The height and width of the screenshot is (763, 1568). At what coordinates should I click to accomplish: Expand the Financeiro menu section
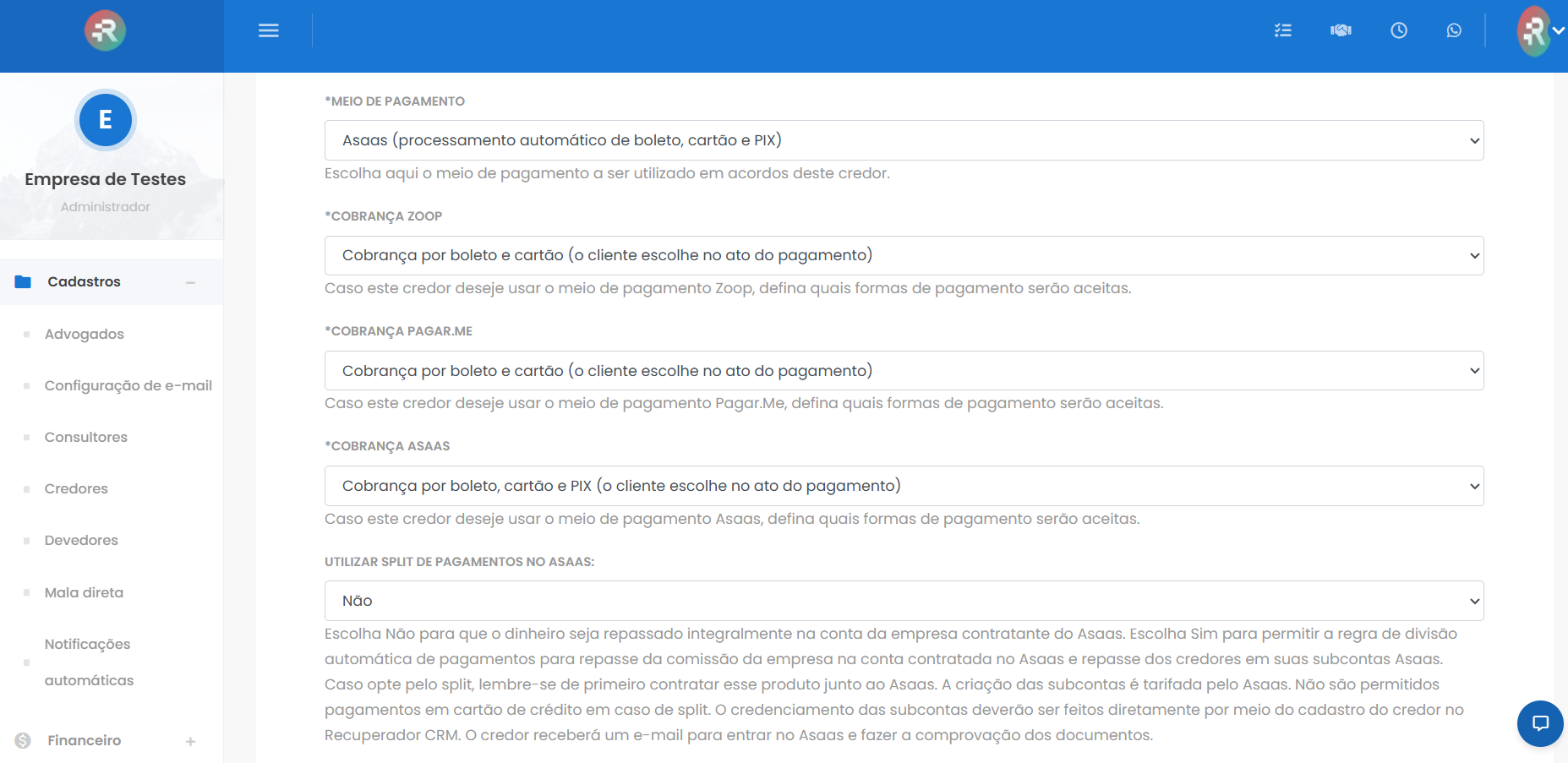[190, 741]
